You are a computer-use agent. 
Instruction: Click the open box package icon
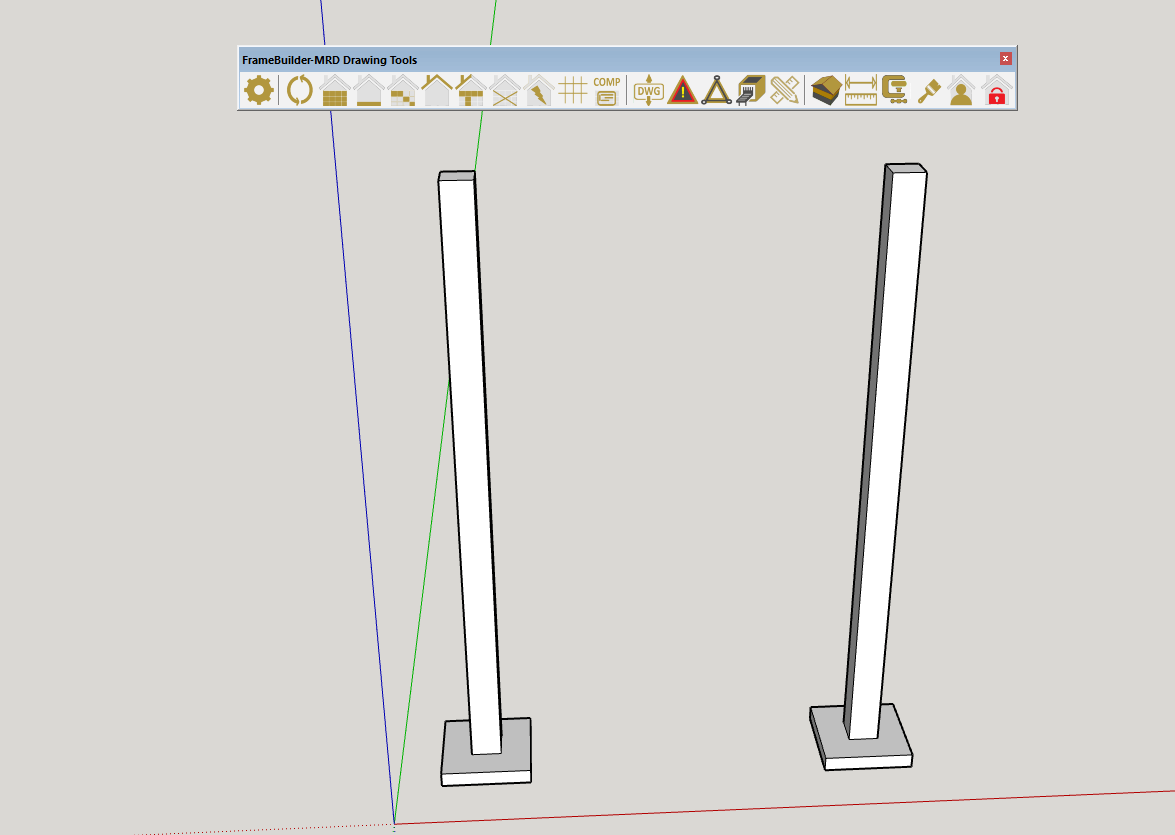click(827, 90)
